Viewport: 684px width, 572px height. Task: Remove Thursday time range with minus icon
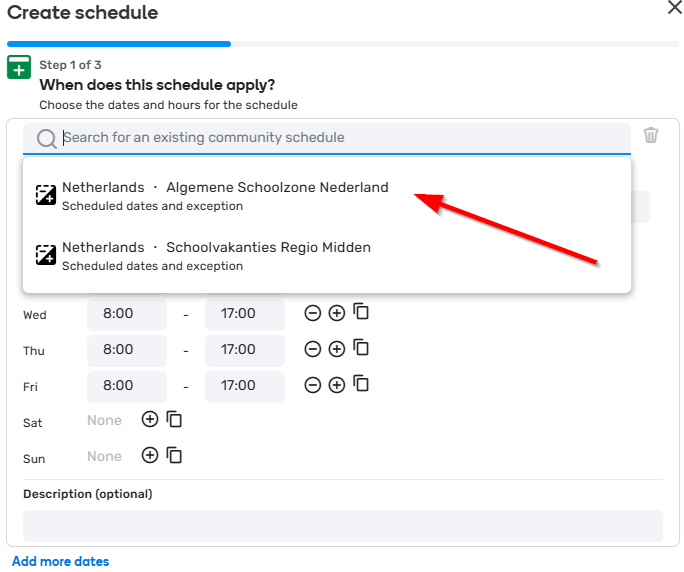click(x=313, y=350)
